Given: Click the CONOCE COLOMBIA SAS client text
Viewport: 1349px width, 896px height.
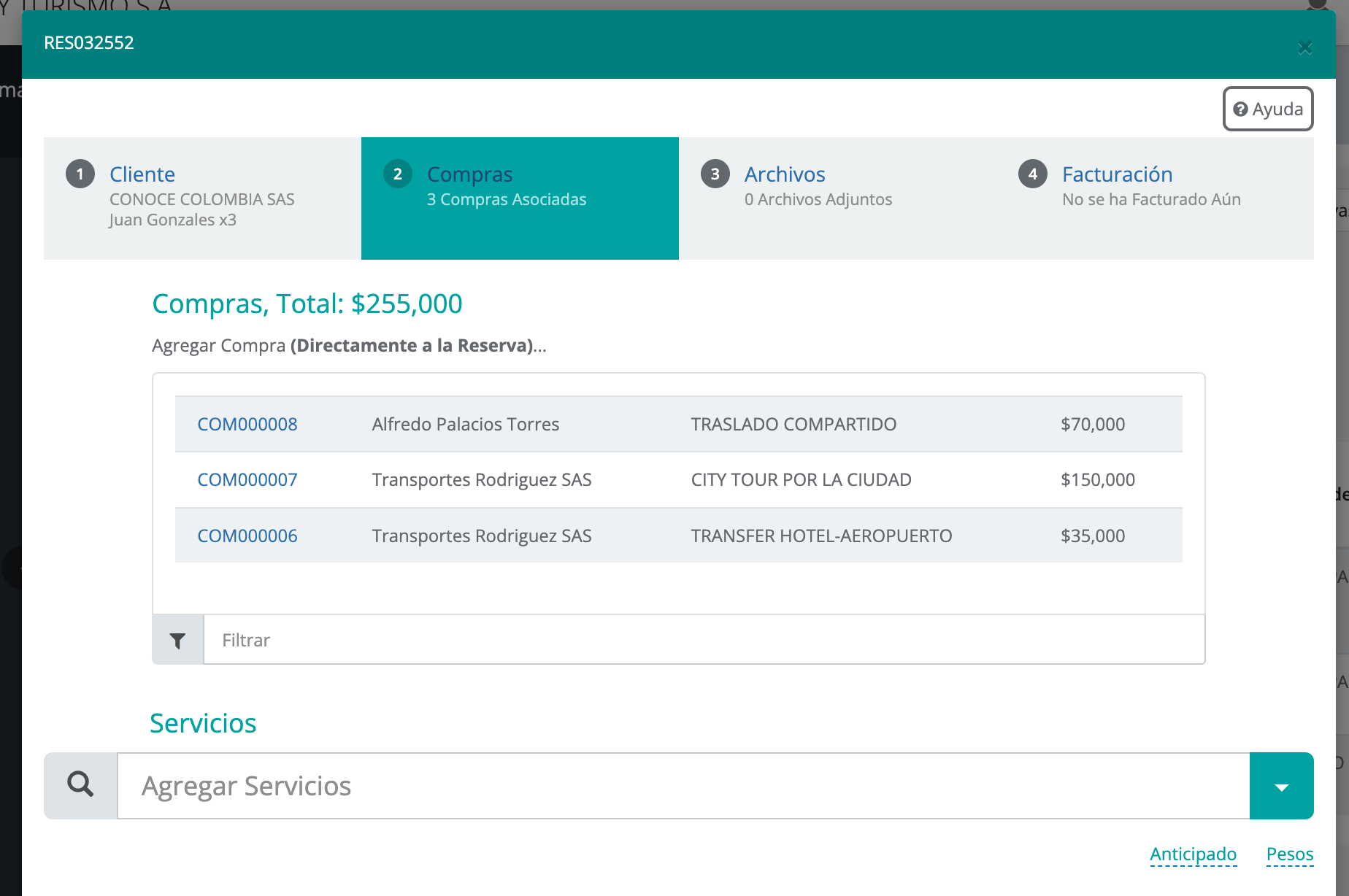Looking at the screenshot, I should [202, 199].
